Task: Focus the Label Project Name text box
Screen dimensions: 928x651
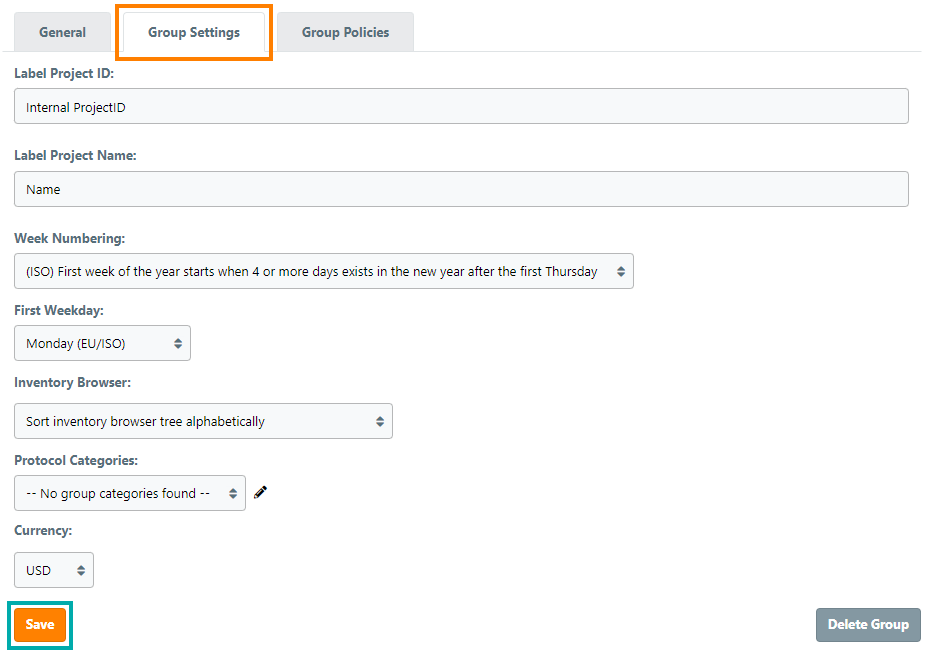Action: point(461,189)
